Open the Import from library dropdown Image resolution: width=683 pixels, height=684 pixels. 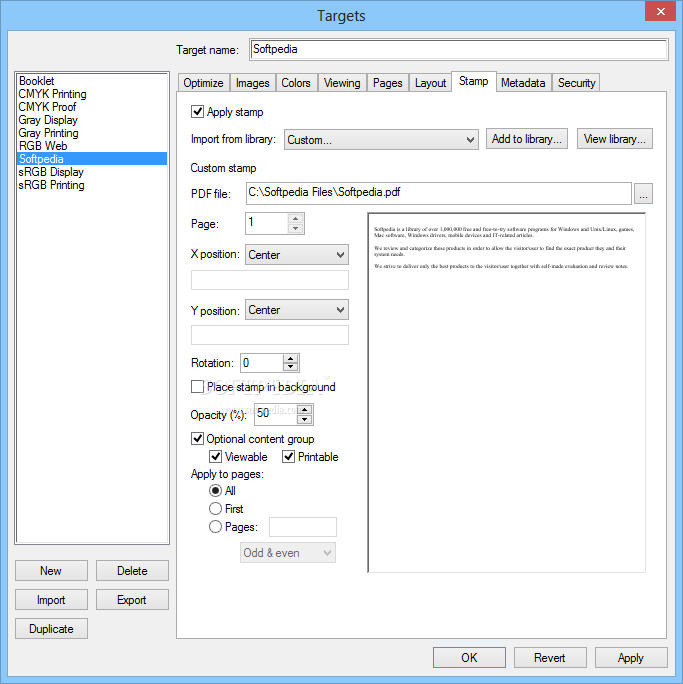pos(381,140)
